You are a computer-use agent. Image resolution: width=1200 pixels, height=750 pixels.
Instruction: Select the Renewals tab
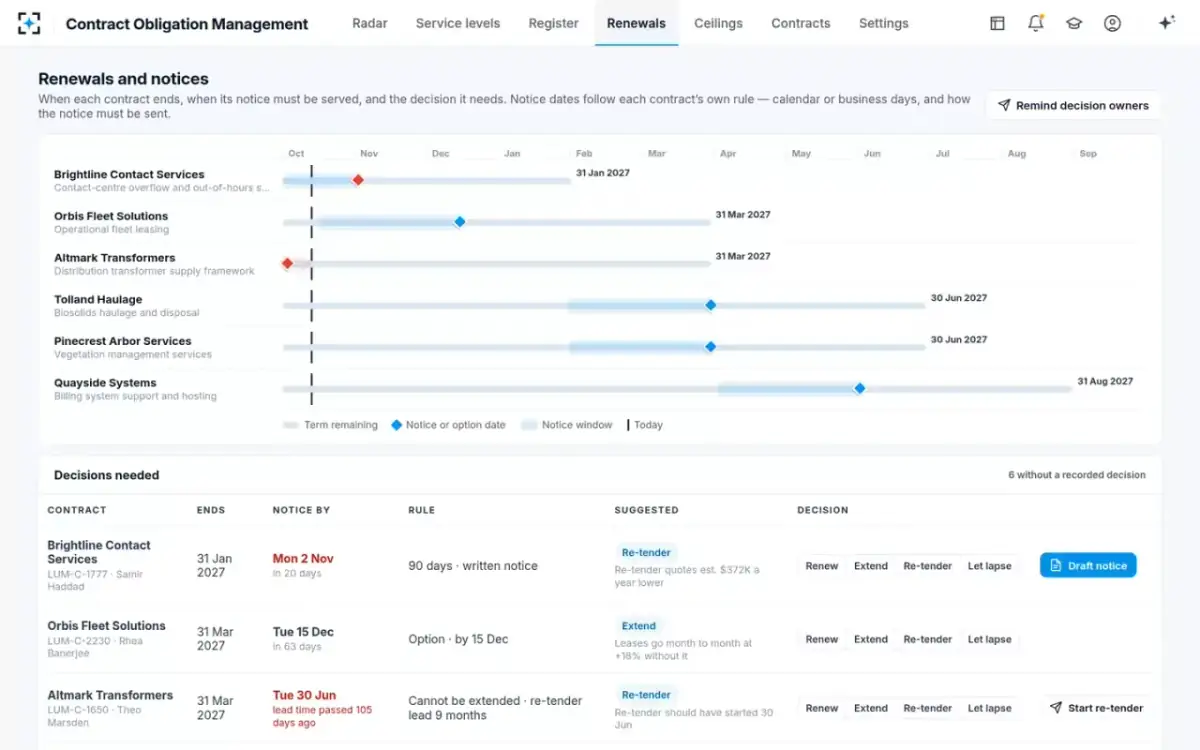coord(636,23)
